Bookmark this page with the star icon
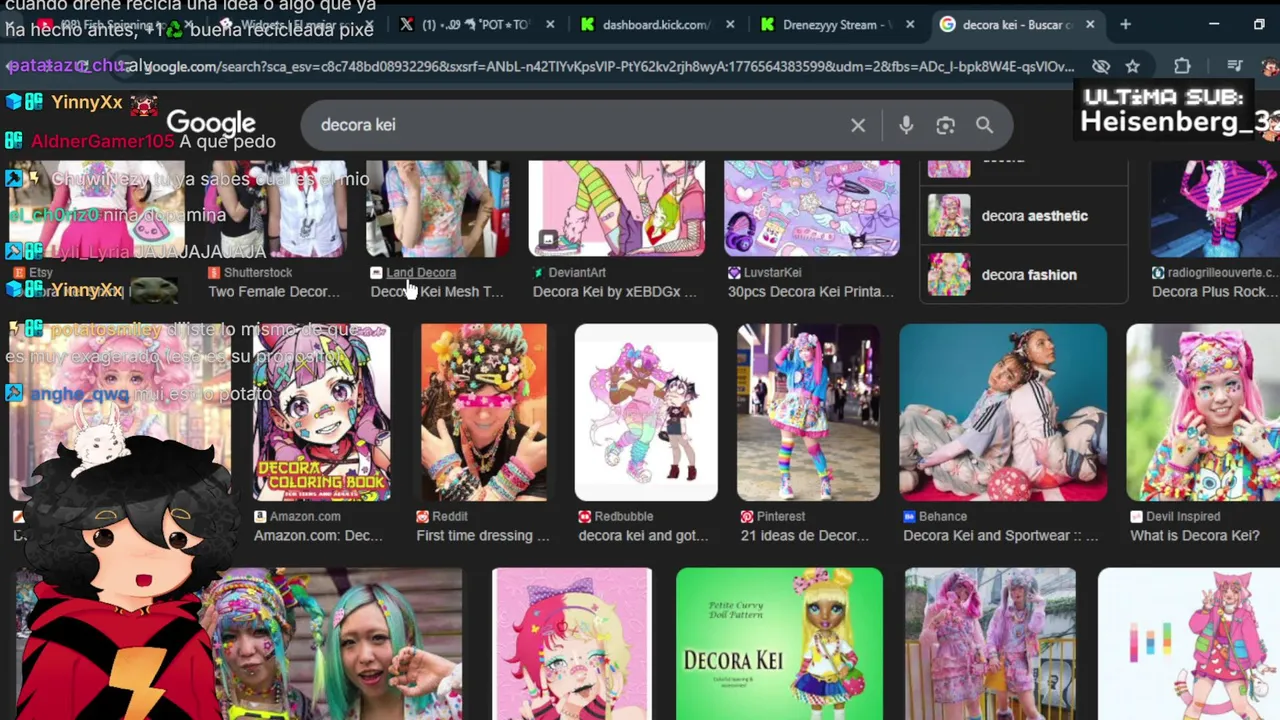 [1132, 66]
